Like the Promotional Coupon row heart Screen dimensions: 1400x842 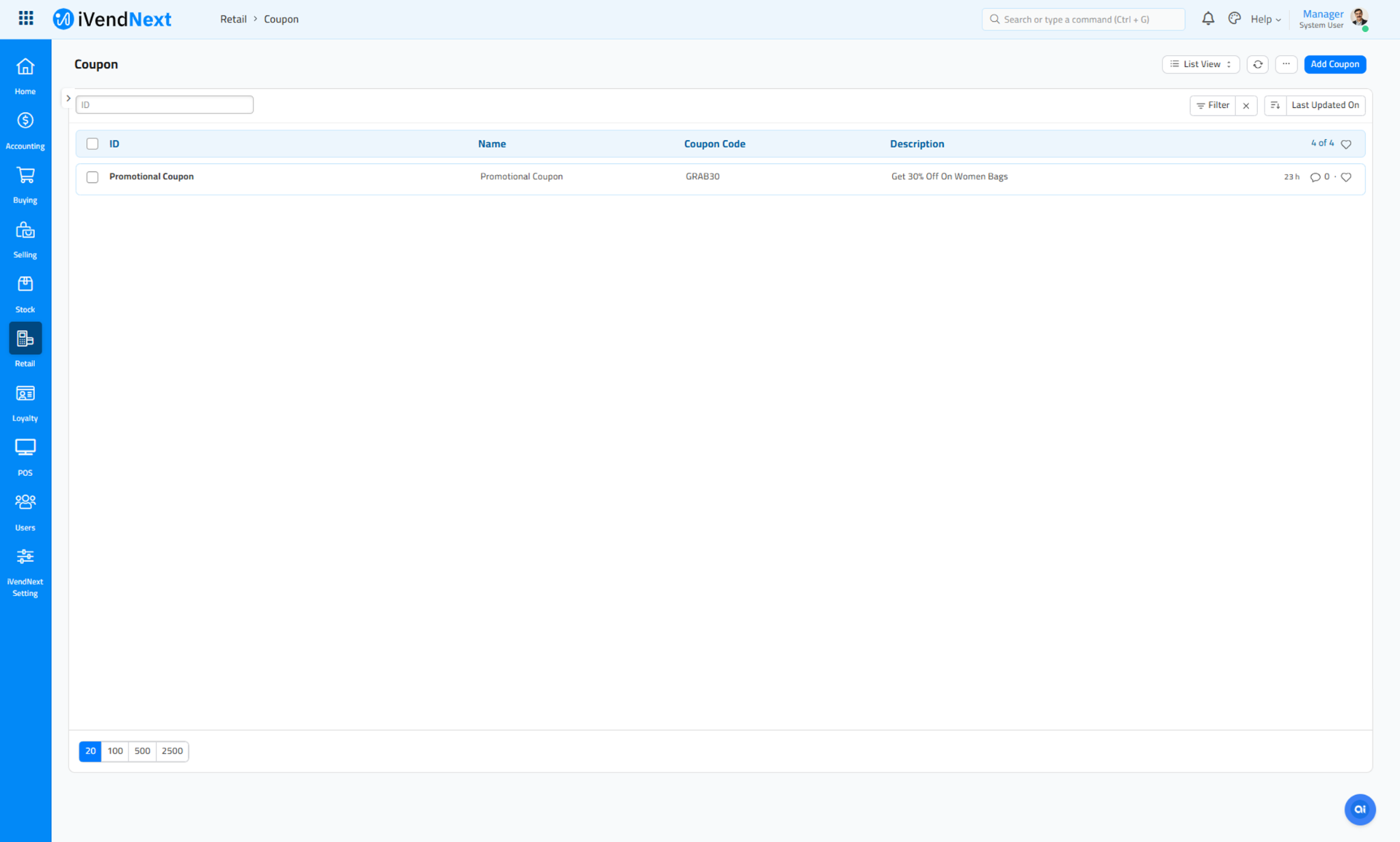pyautogui.click(x=1346, y=177)
